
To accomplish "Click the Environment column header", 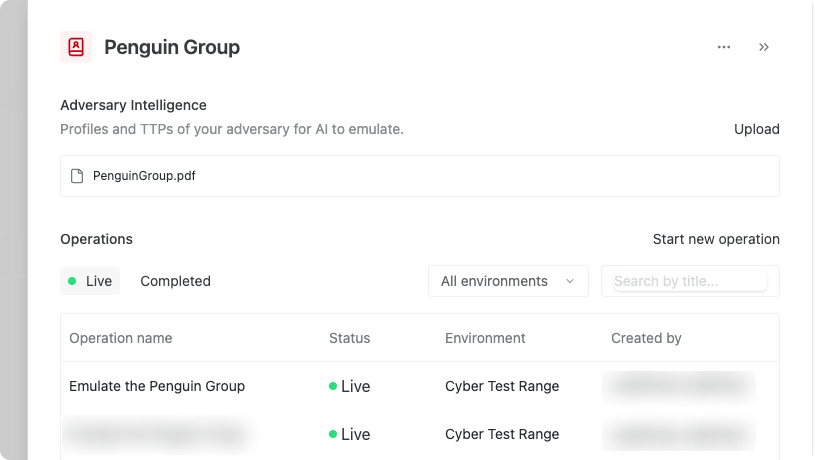I will click(x=485, y=338).
